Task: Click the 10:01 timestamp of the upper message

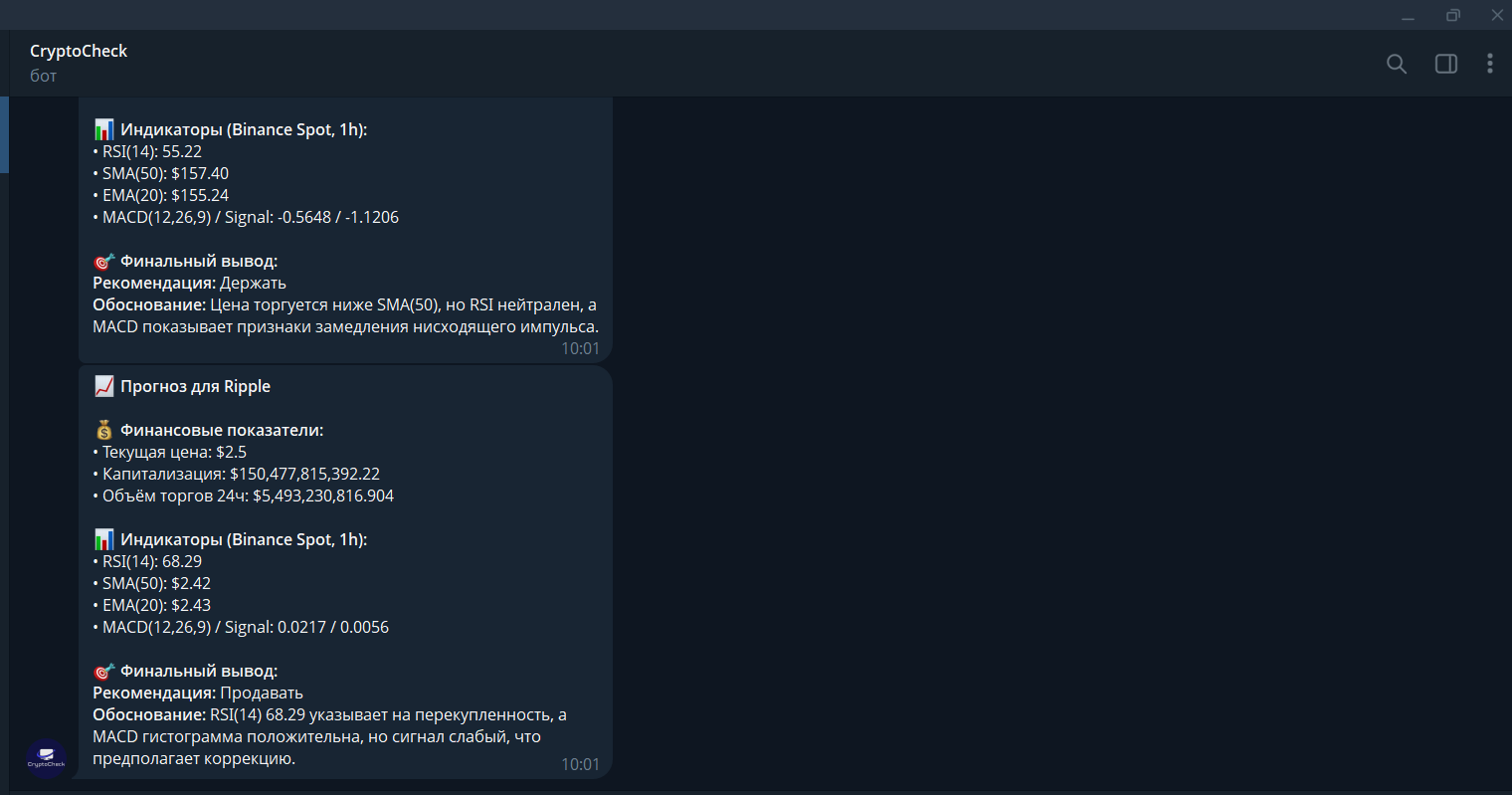Action: (580, 348)
